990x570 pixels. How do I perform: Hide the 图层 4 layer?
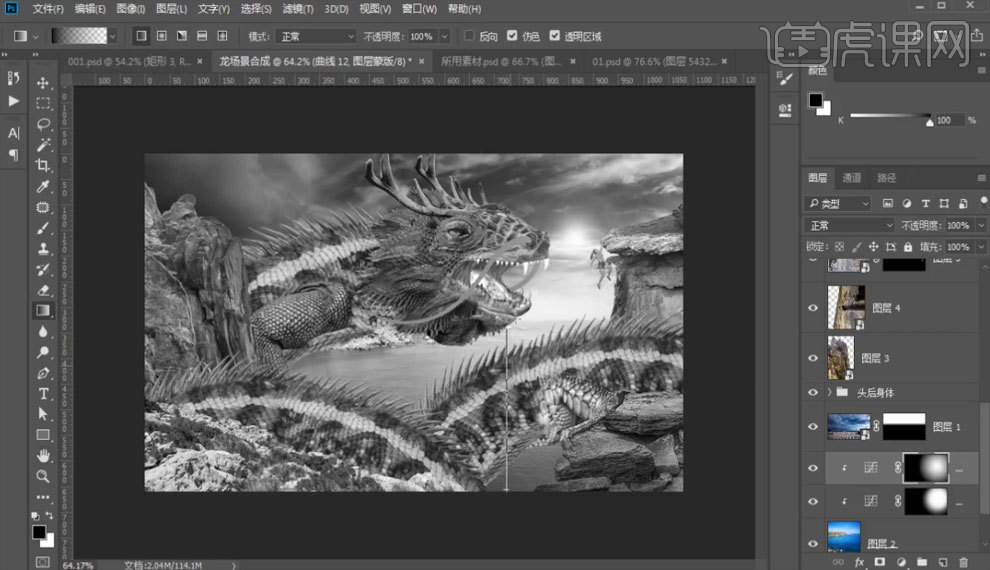pos(813,308)
